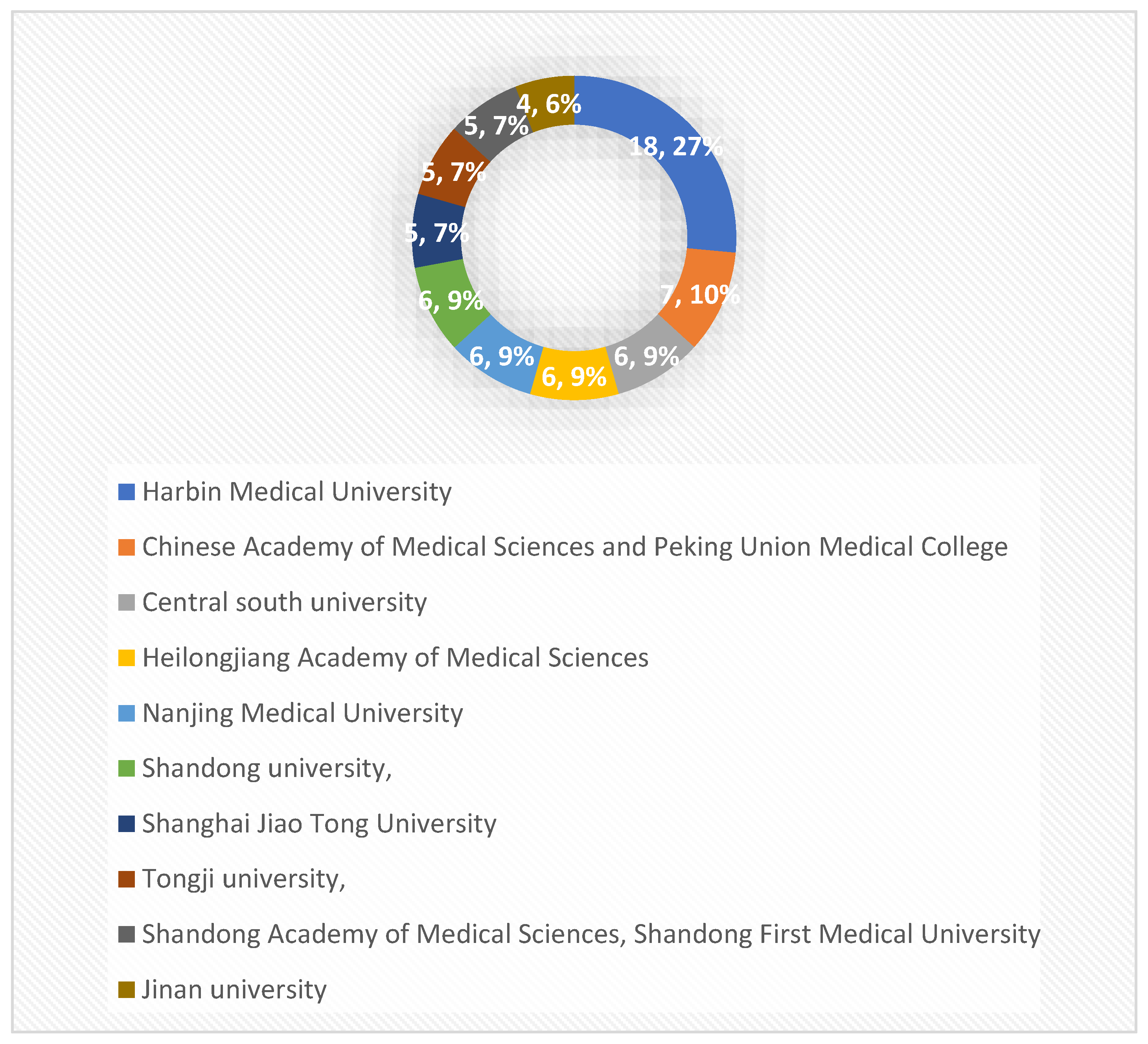Select the brown Tongji university legend swatch
Screen dimensions: 1148x1044
coord(127,879)
